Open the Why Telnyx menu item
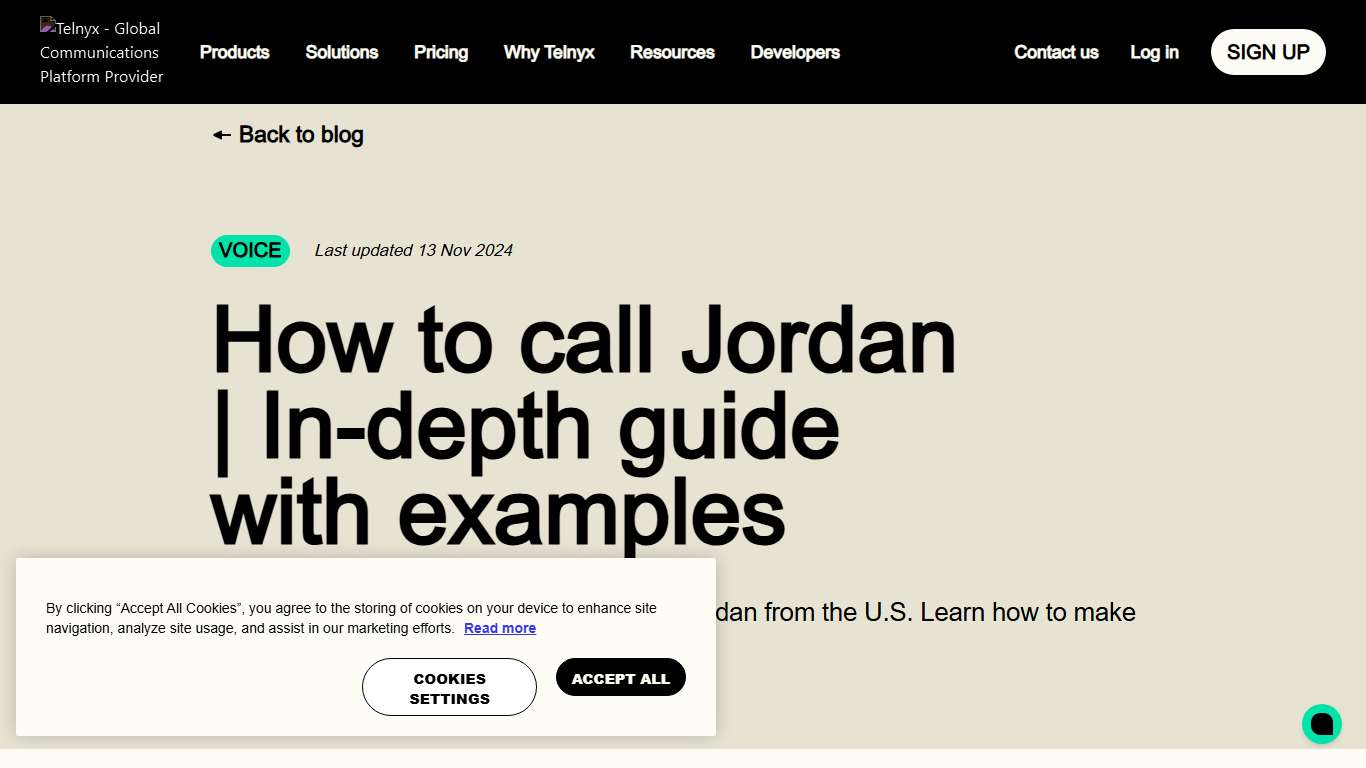Screen dimensions: 1366x768 pos(549,52)
